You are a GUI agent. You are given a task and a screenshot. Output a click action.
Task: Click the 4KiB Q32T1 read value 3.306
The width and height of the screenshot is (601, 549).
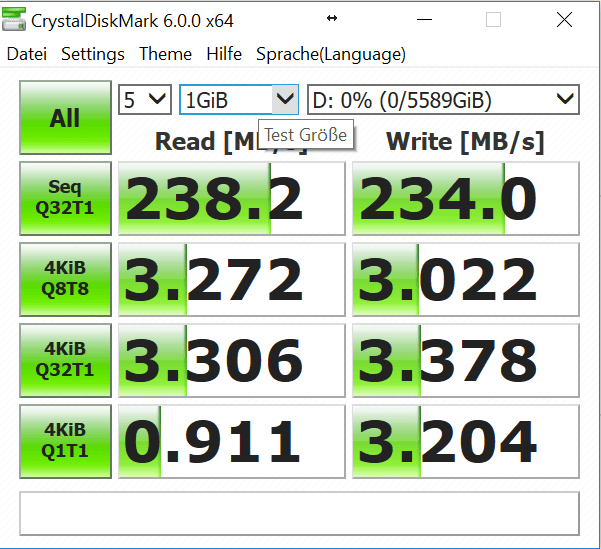pos(232,360)
